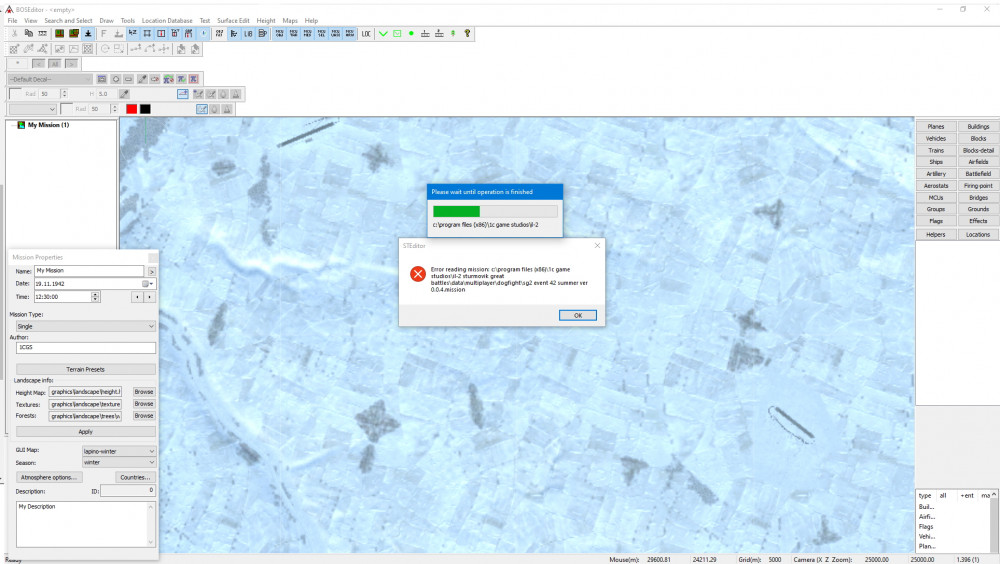
Task: Click the Copy icon in the top toolbar
Action: 28,34
